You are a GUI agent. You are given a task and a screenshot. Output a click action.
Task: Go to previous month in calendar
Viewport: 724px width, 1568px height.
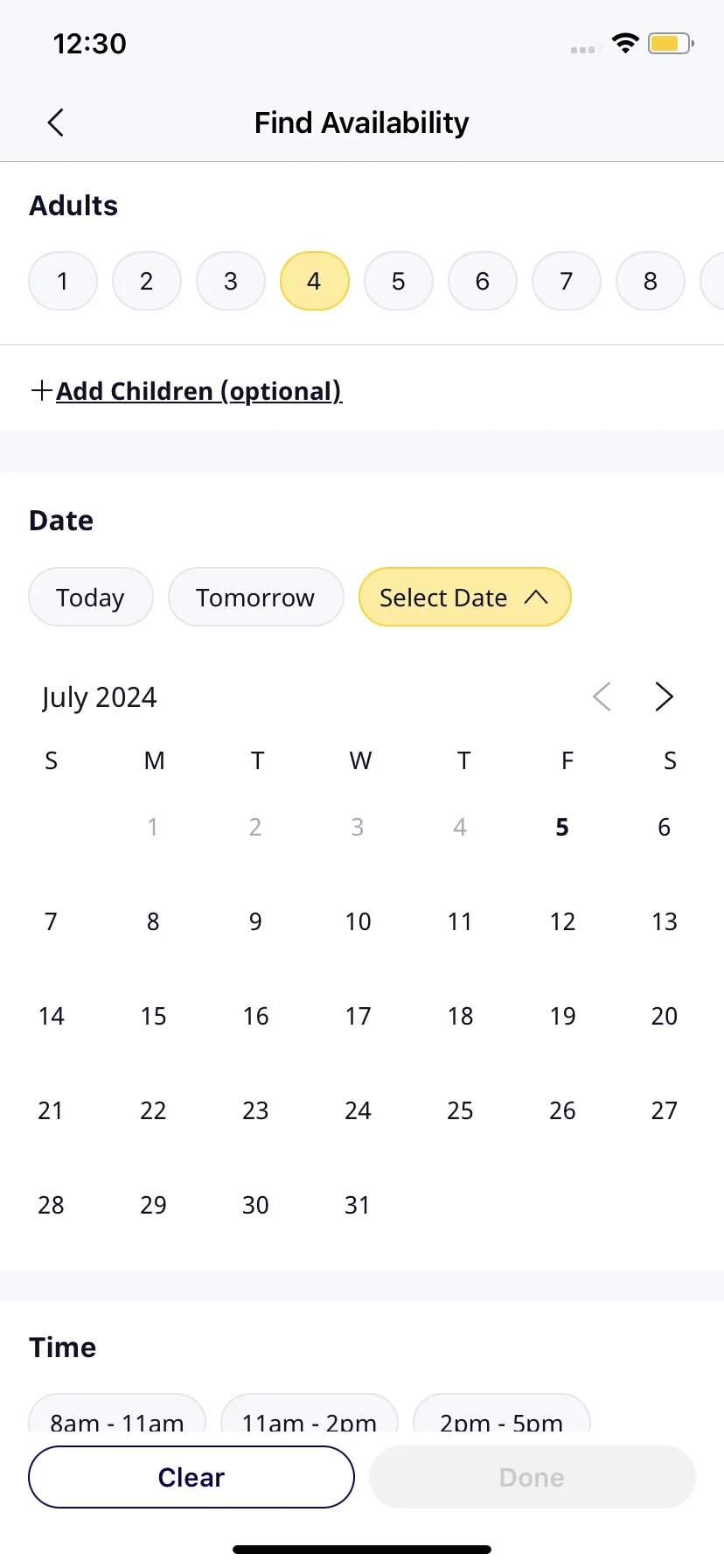coord(602,696)
